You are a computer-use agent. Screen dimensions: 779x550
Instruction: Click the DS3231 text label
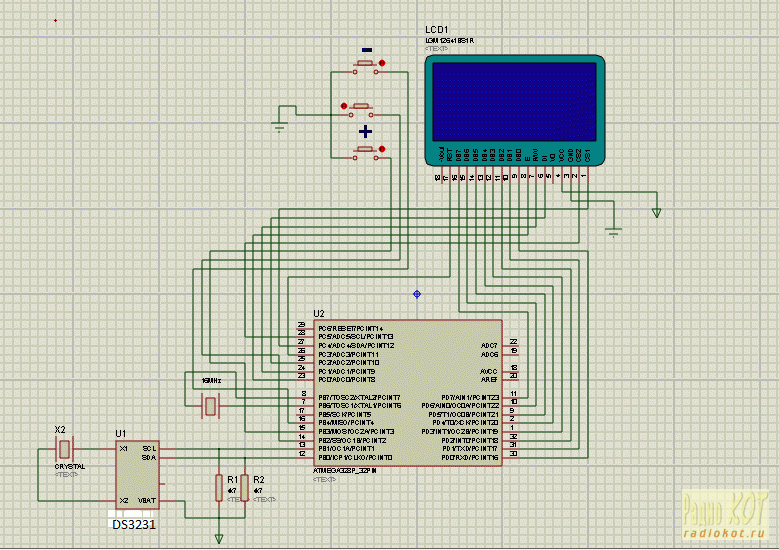pos(134,525)
